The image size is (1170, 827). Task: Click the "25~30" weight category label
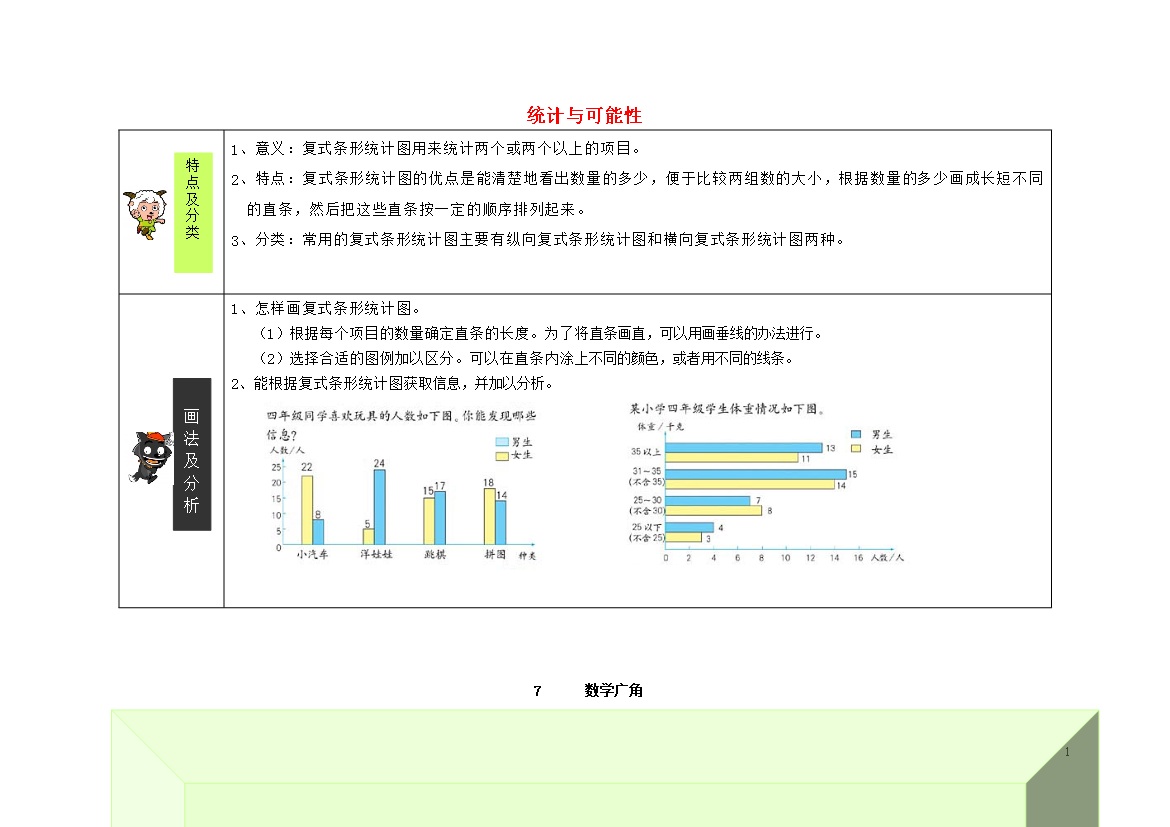tap(647, 500)
